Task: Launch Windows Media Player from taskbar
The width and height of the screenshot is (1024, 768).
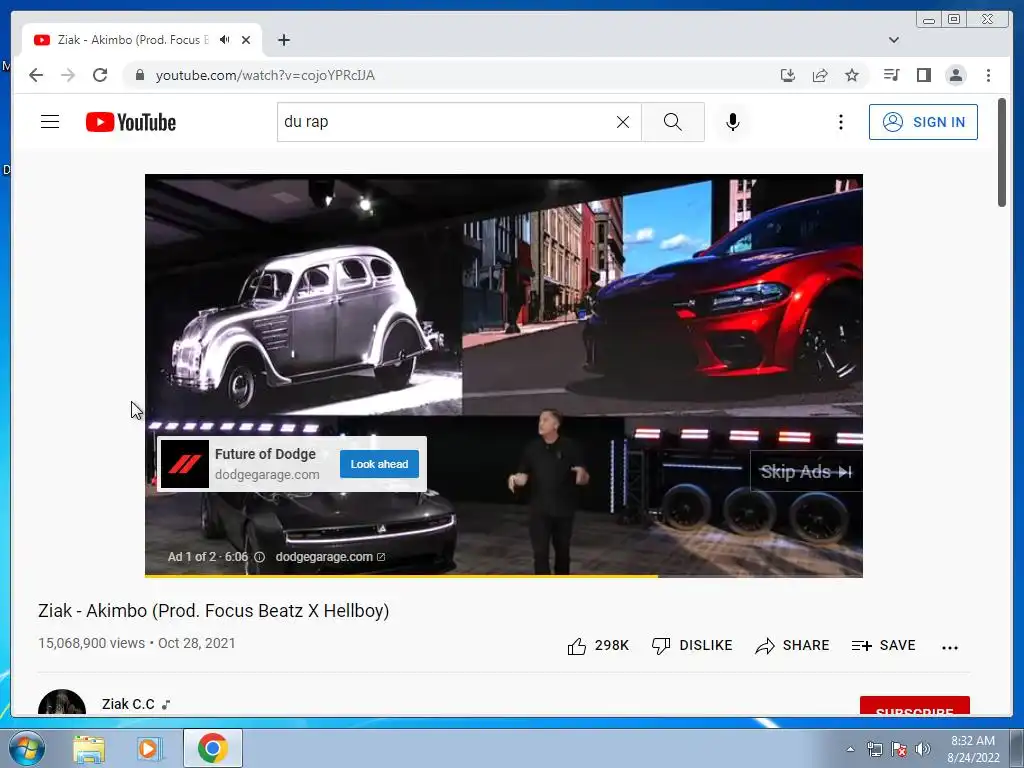Action: (150, 748)
